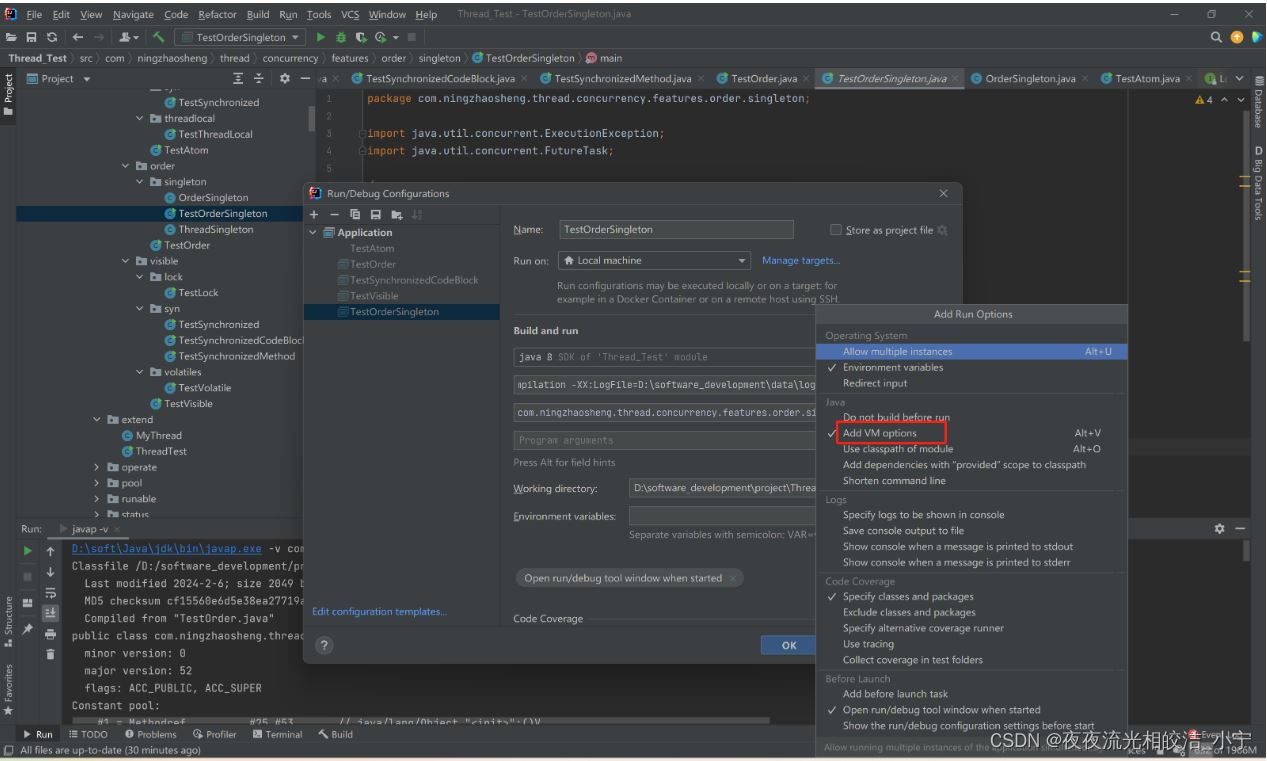
Task: Start debugging with the bug icon
Action: click(x=341, y=37)
